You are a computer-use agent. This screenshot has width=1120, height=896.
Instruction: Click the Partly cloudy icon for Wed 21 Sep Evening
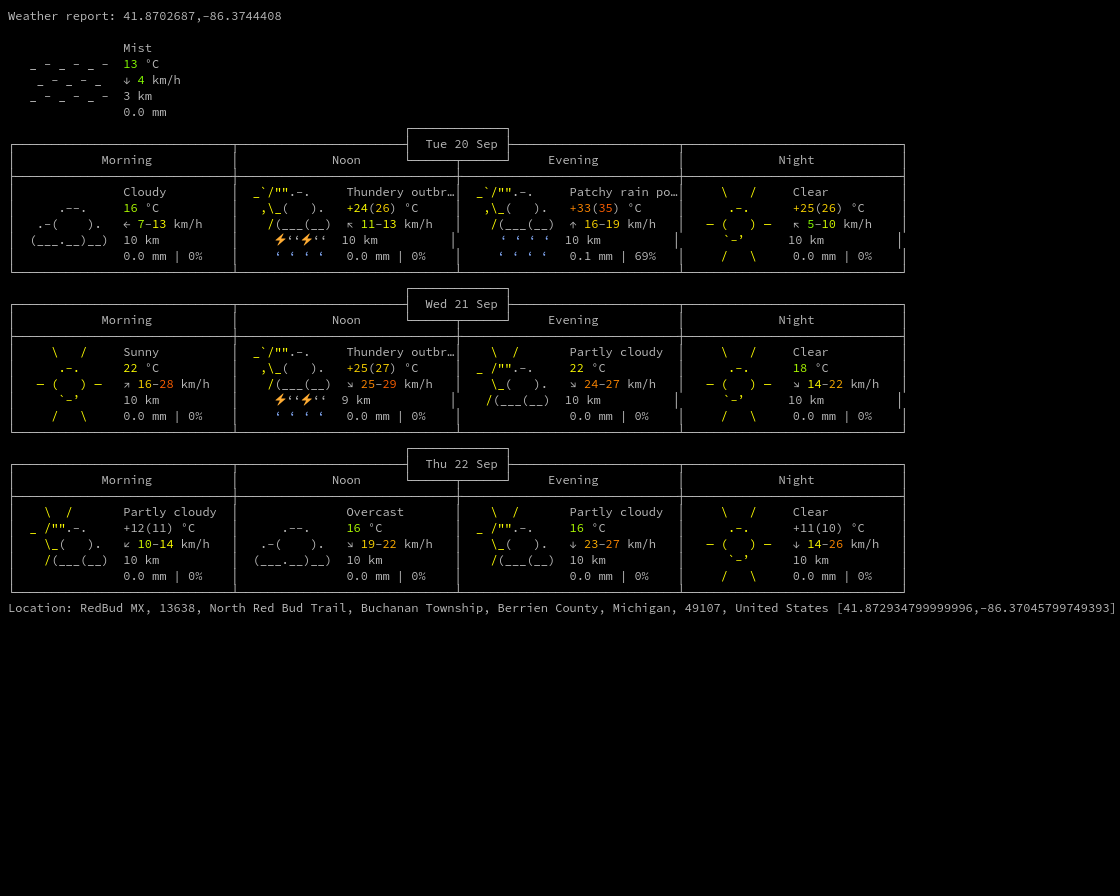click(513, 377)
